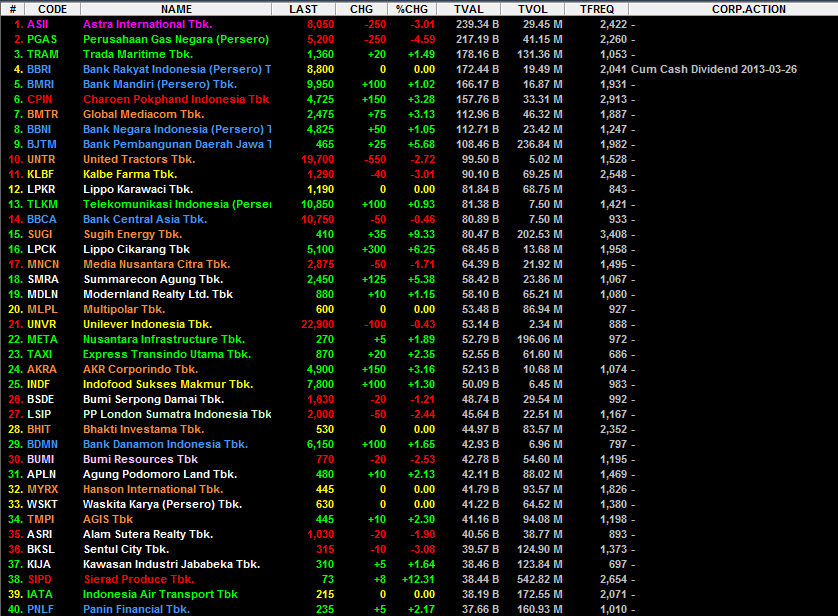Select stock code ASRI
Image resolution: width=838 pixels, height=616 pixels.
(x=40, y=534)
